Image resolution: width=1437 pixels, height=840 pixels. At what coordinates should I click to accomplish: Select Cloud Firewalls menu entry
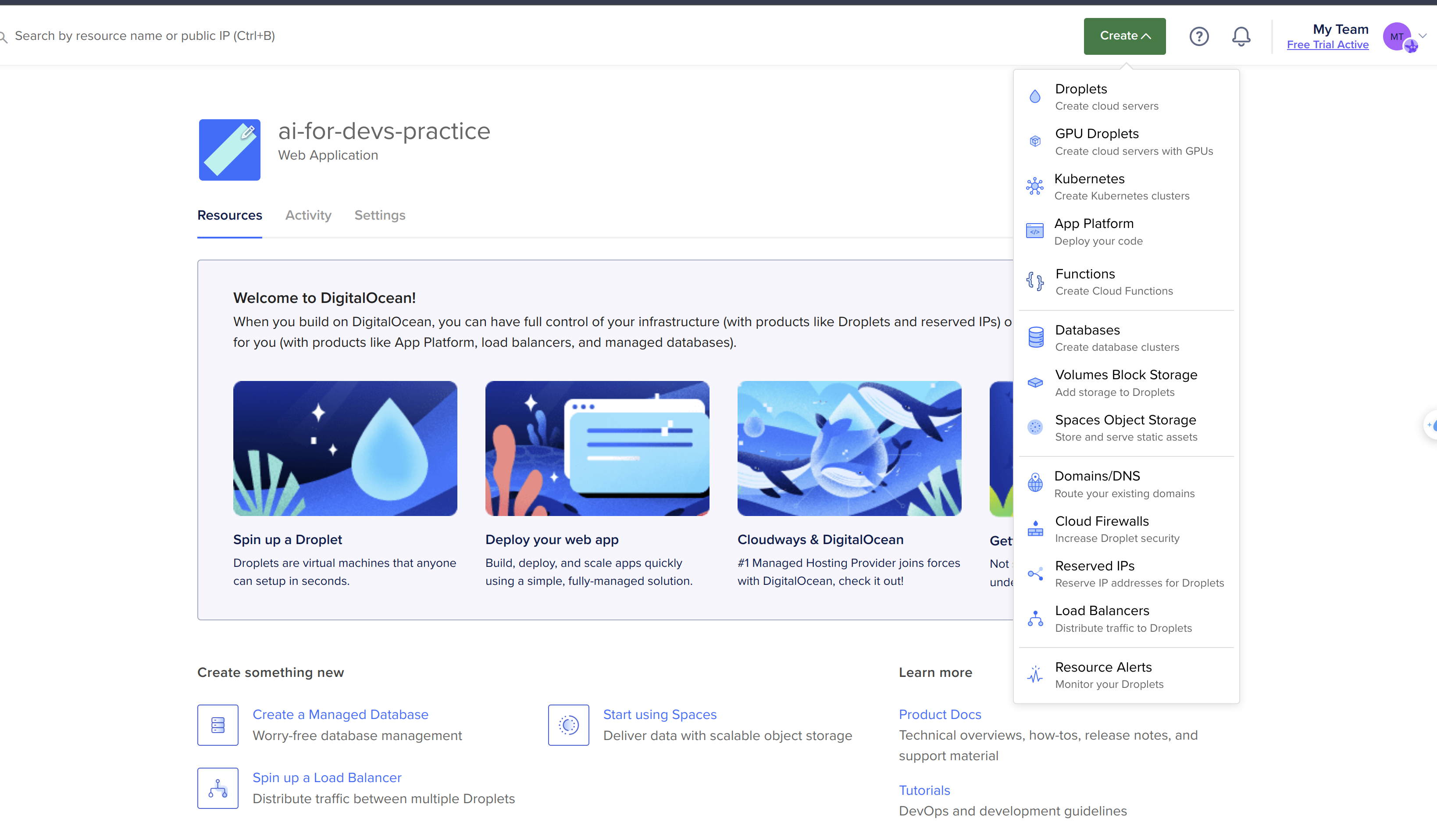[1126, 529]
